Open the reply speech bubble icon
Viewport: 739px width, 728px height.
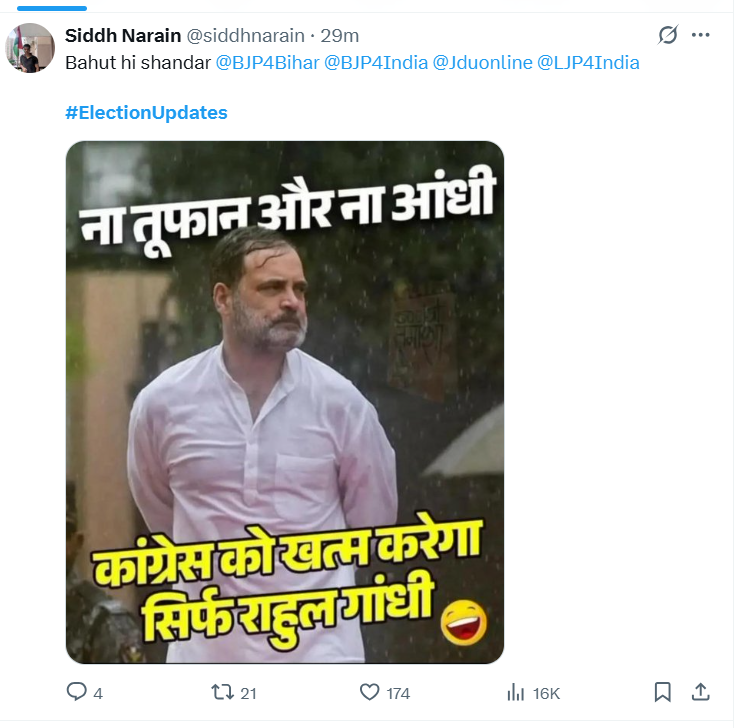pyautogui.click(x=77, y=692)
